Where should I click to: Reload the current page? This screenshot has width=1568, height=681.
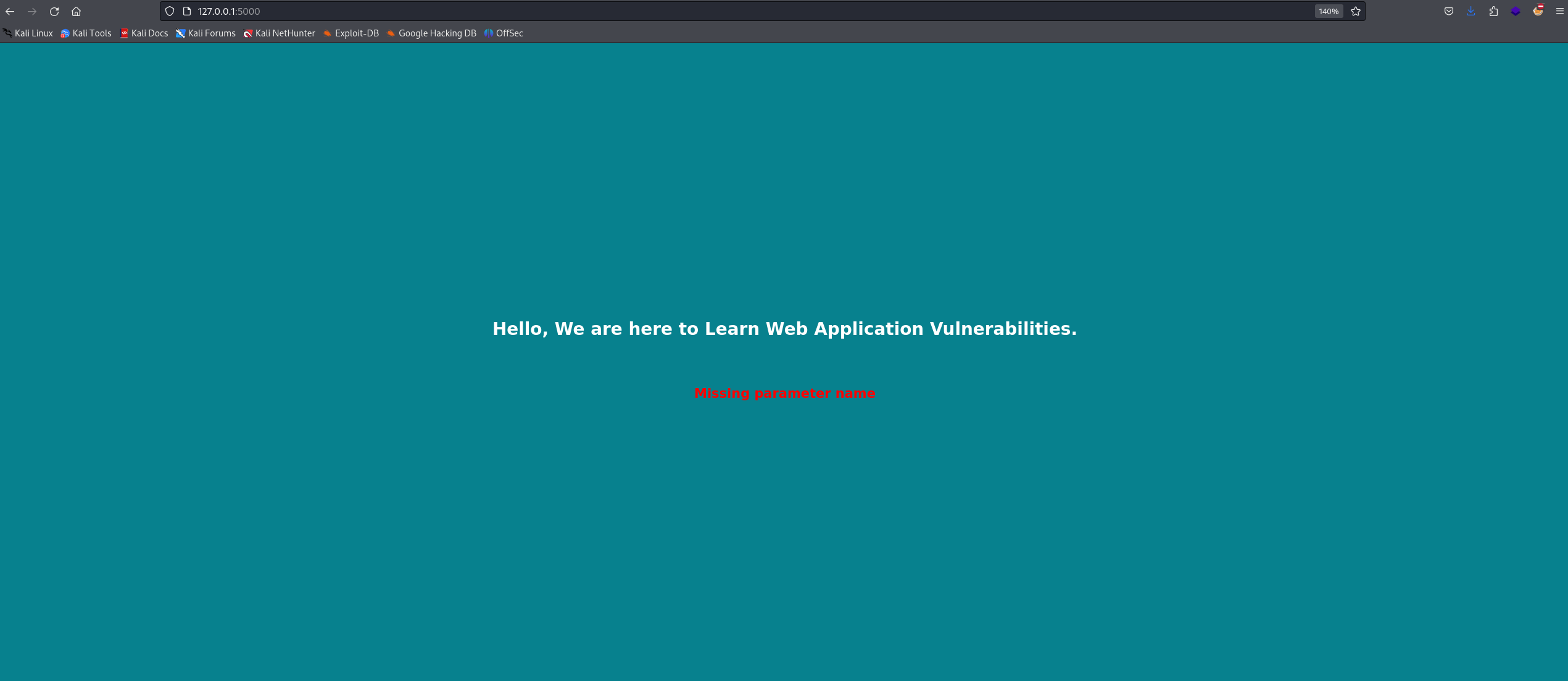pyautogui.click(x=54, y=11)
